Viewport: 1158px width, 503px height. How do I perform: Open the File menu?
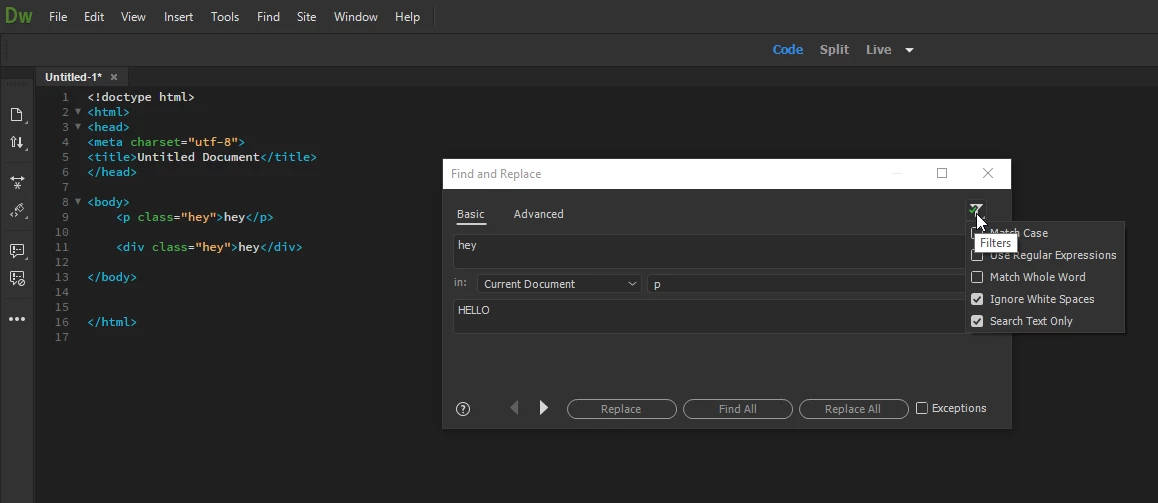[x=58, y=16]
